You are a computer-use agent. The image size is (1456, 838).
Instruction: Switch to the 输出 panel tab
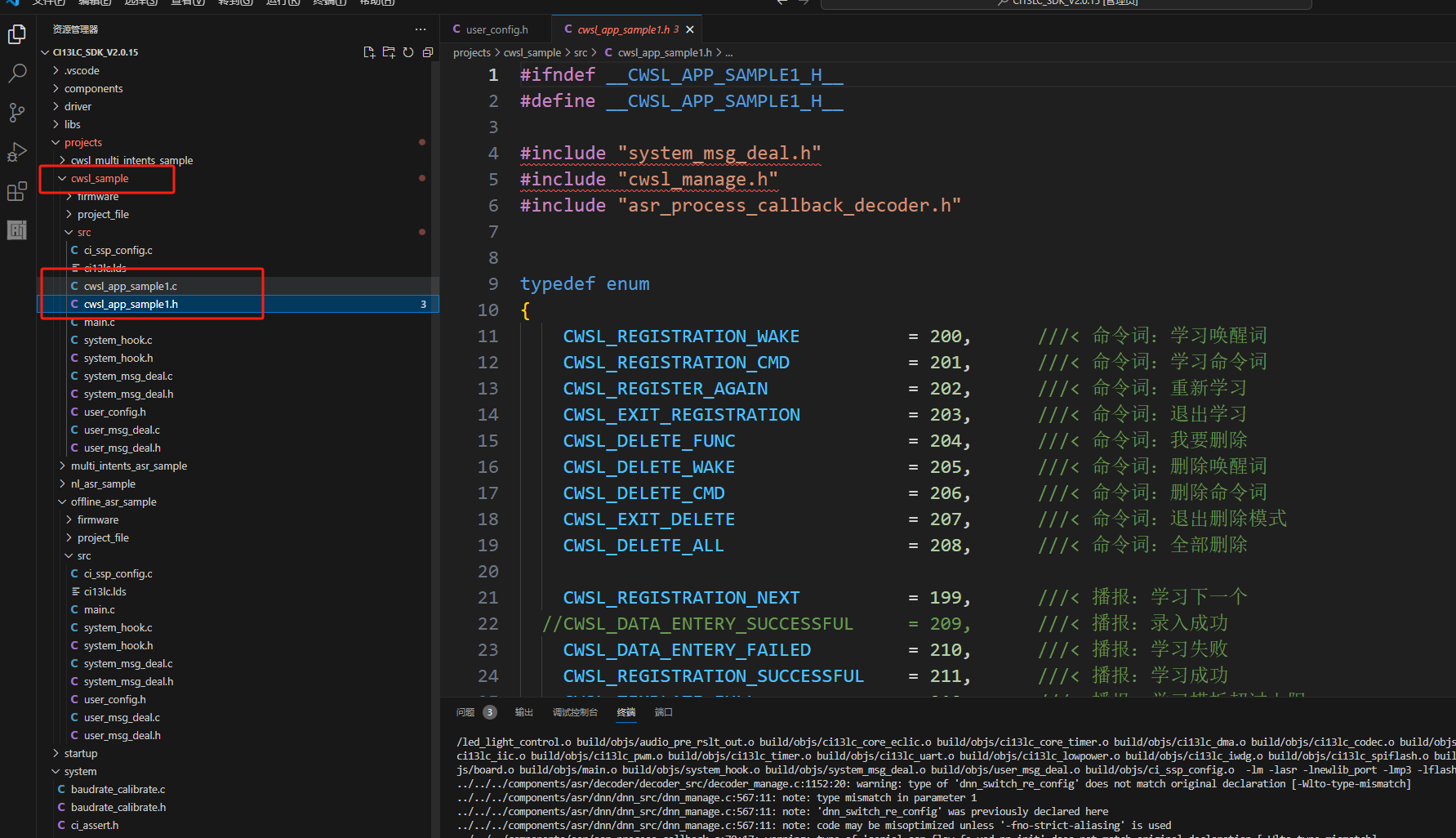523,712
